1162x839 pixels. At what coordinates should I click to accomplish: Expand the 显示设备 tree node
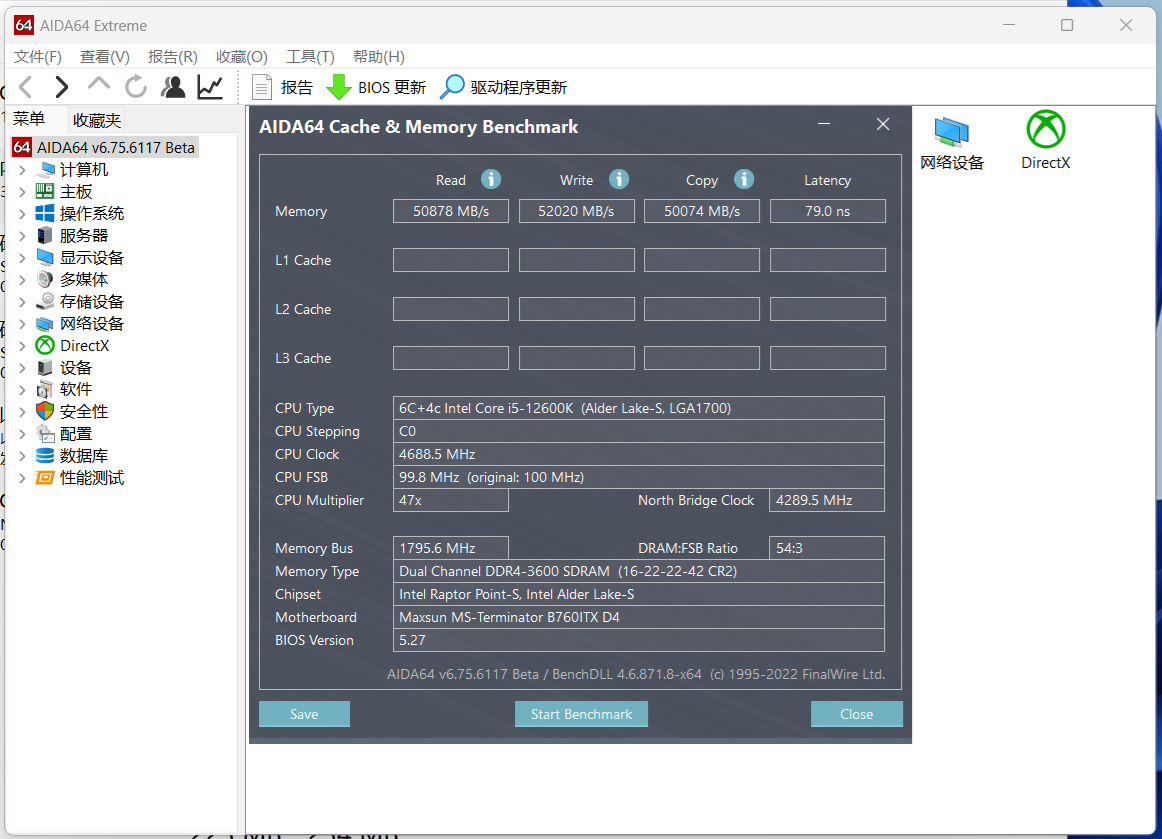(22, 258)
